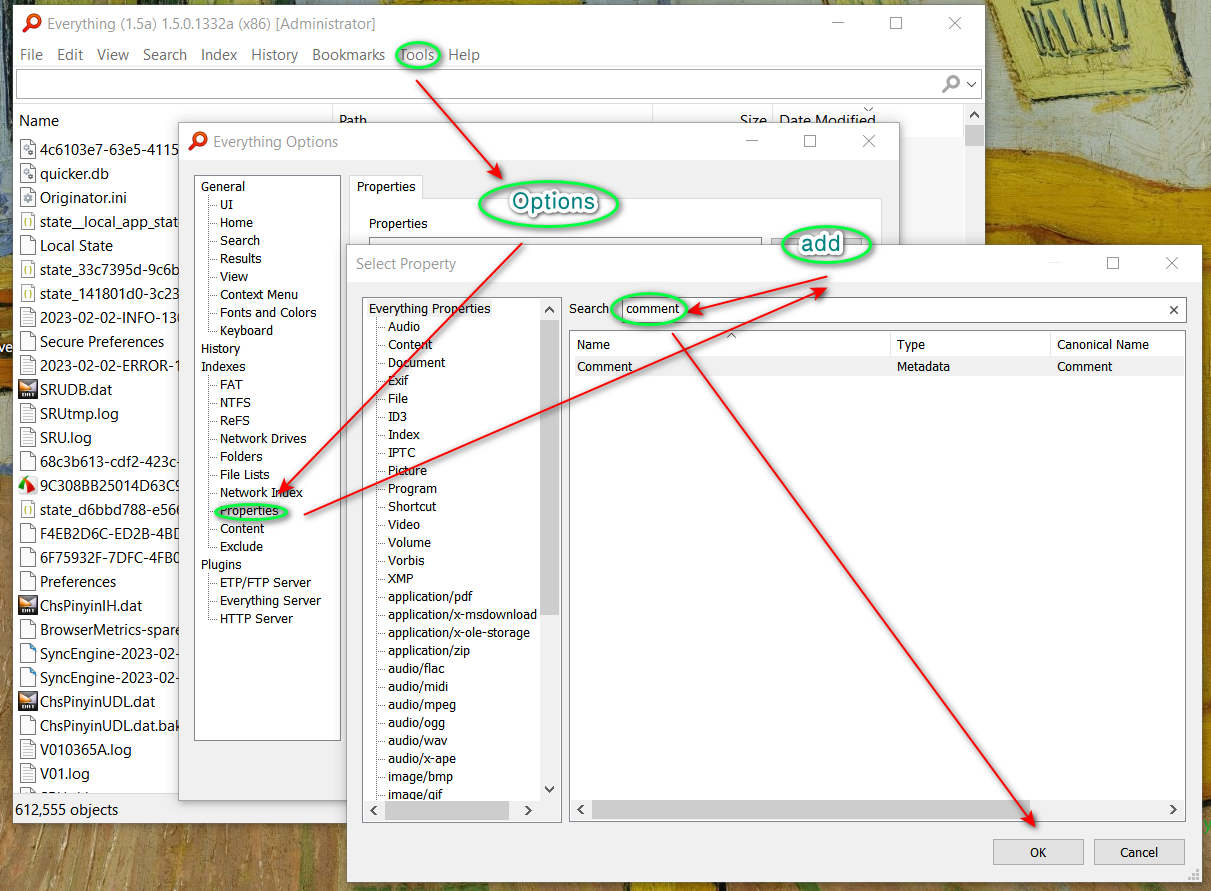Screen dimensions: 1211x891
Task: Click right arrow of category tree horizontal scrollbar
Action: click(529, 811)
